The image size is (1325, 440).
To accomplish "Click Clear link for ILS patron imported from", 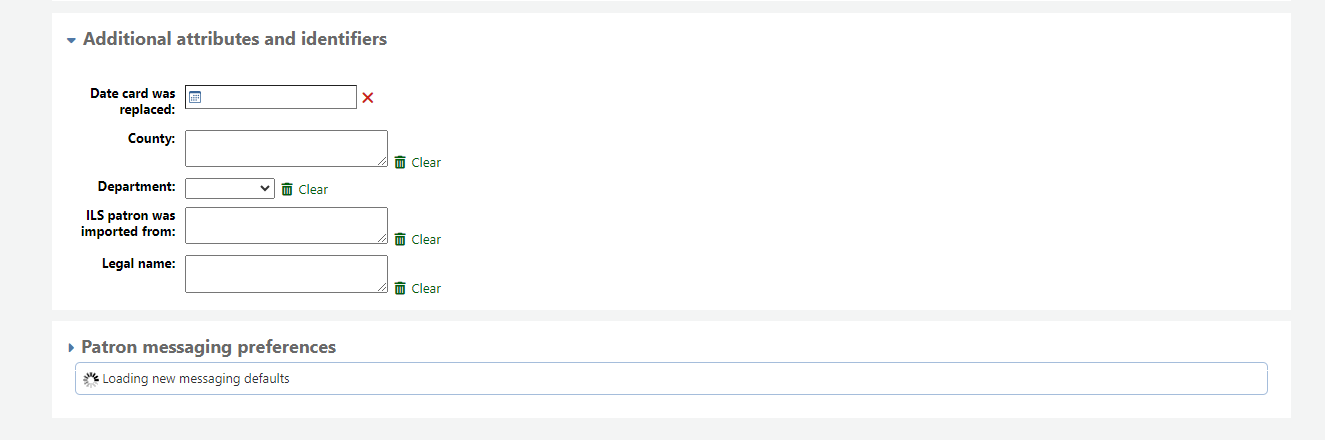I will [426, 239].
